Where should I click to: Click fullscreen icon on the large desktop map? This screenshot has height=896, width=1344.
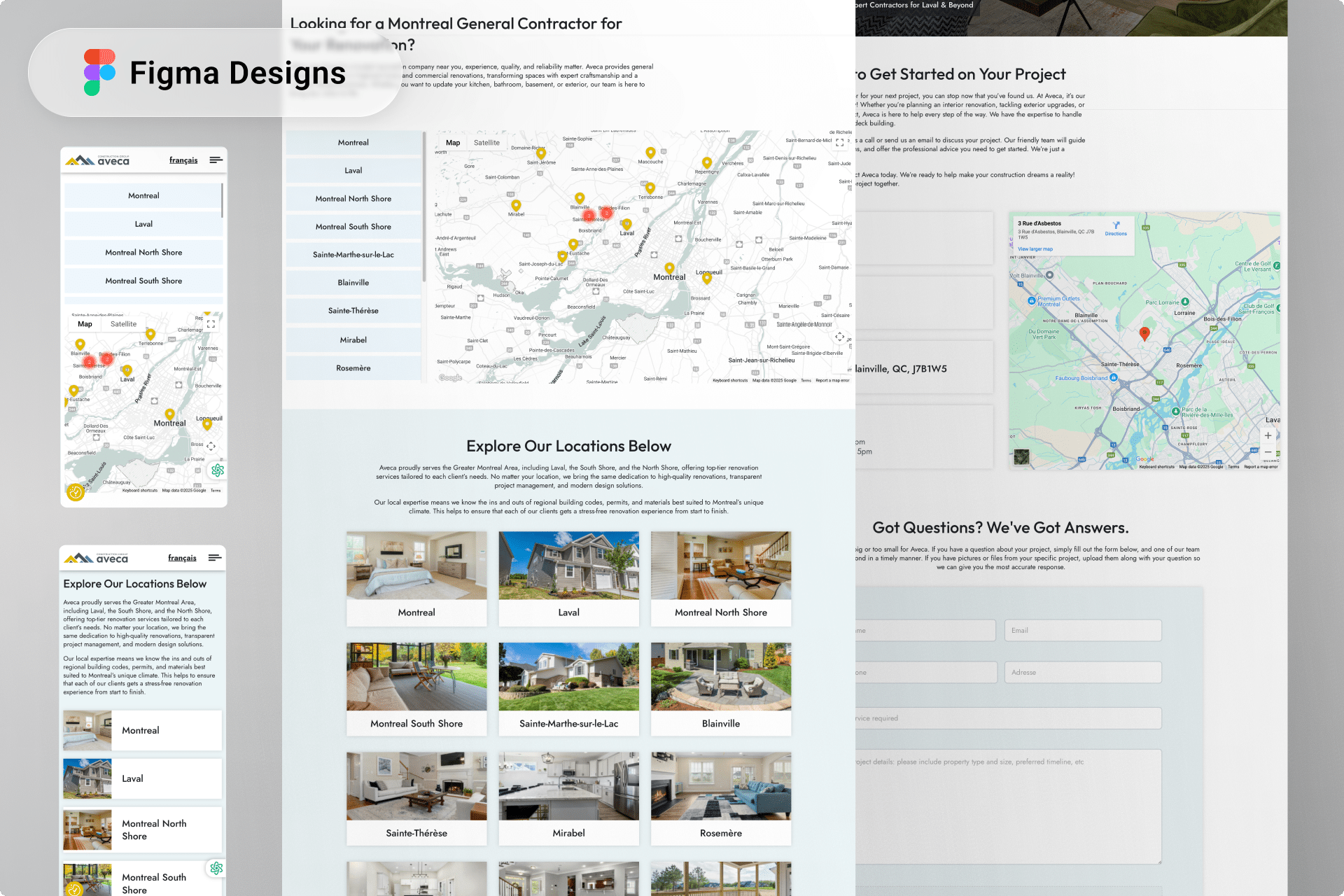(839, 142)
